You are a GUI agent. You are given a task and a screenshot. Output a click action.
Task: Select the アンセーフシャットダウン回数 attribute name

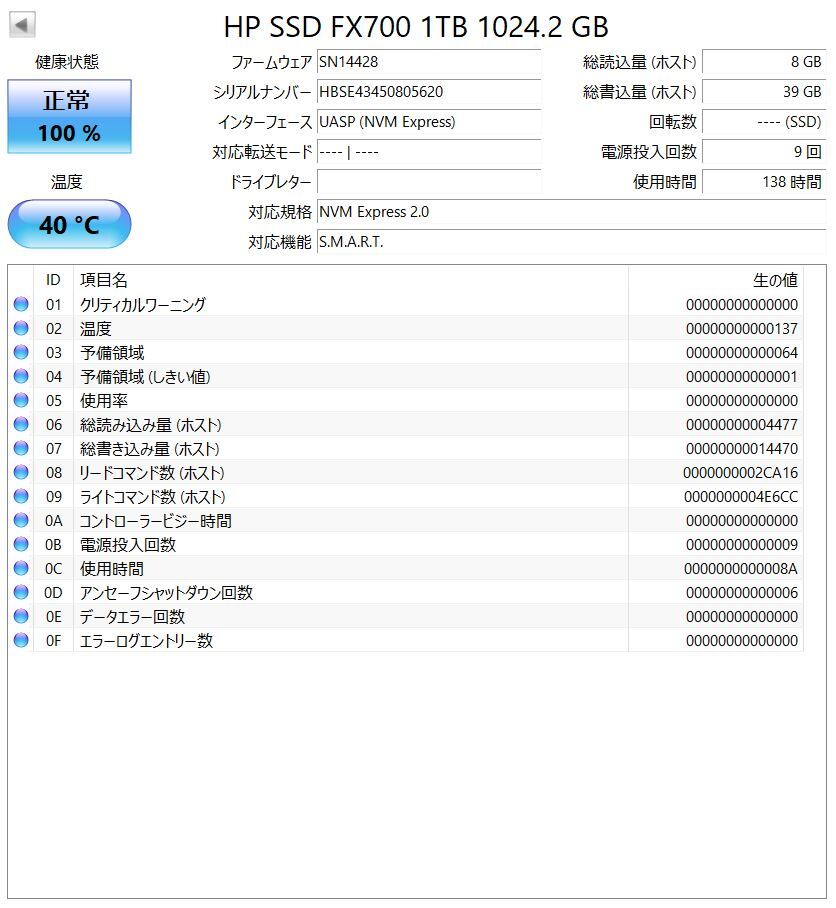point(166,592)
